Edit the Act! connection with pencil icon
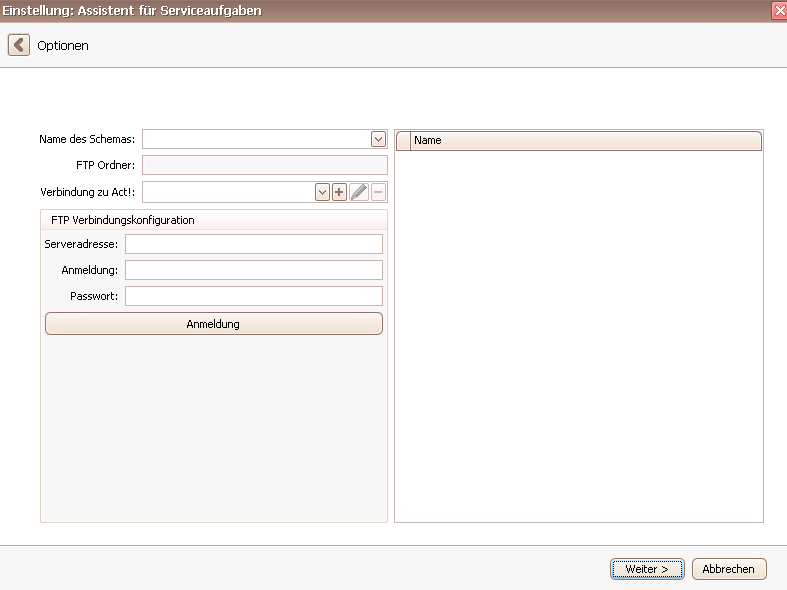 (359, 192)
